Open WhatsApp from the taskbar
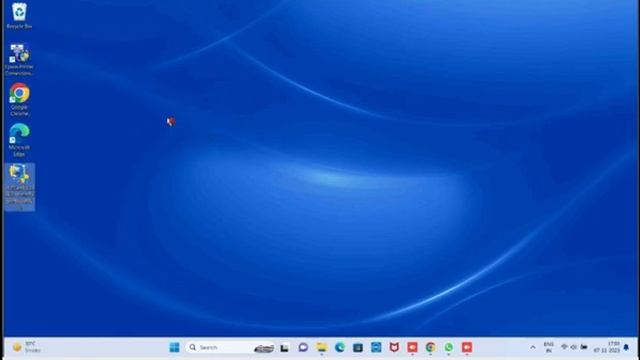 pos(449,347)
